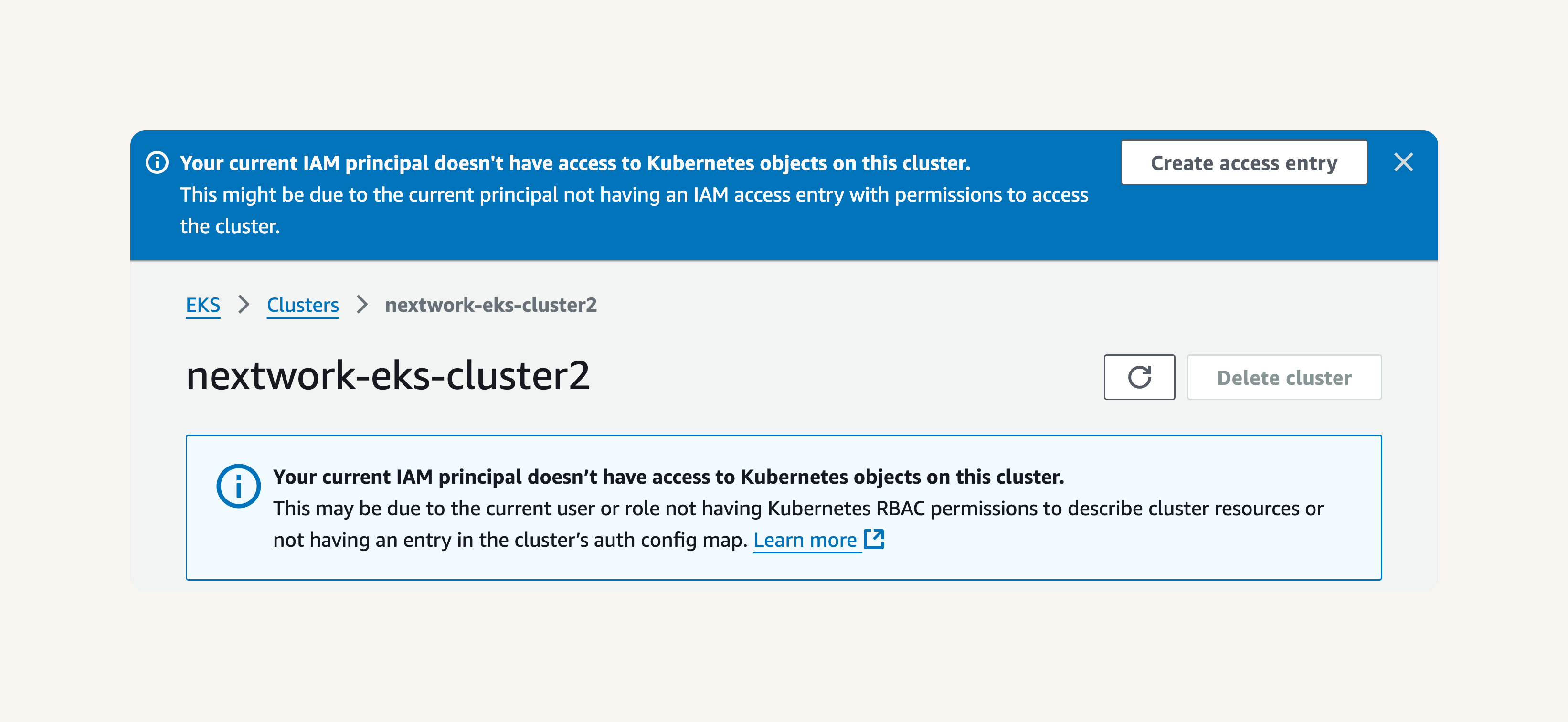
Task: Click the bold banner headline about IAM principal
Action: click(574, 163)
